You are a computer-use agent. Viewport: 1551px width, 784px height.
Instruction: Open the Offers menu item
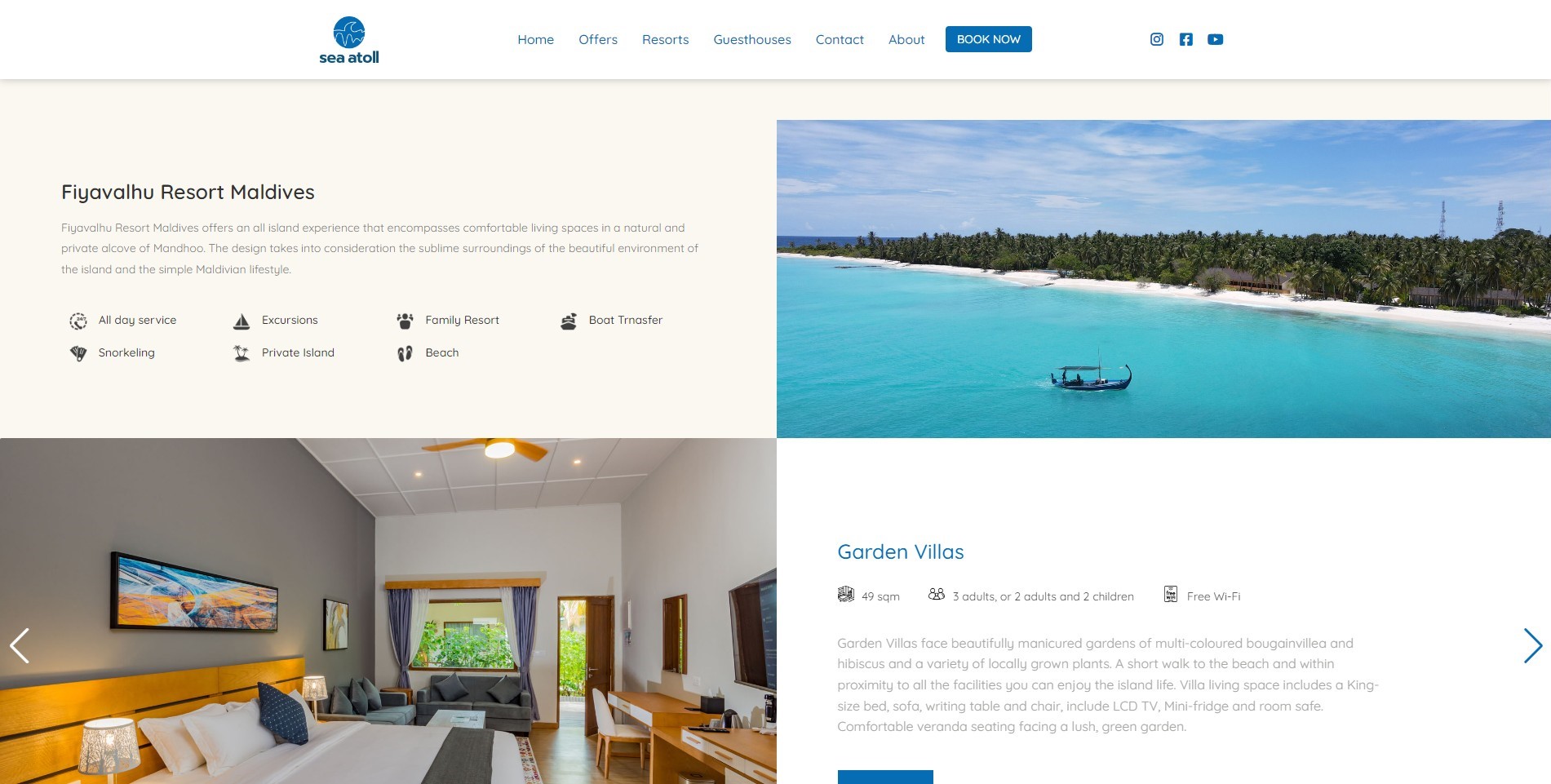[598, 39]
